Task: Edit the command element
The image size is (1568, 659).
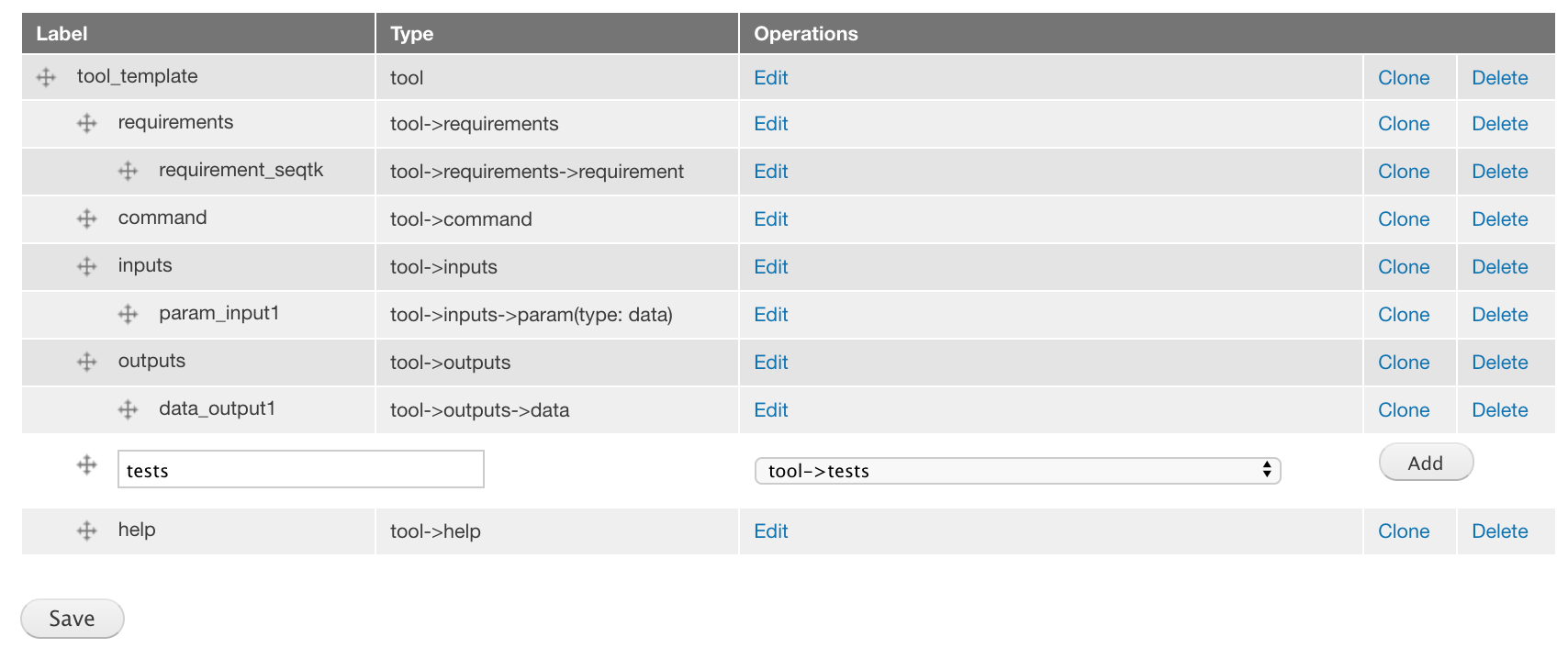Action: (x=771, y=219)
